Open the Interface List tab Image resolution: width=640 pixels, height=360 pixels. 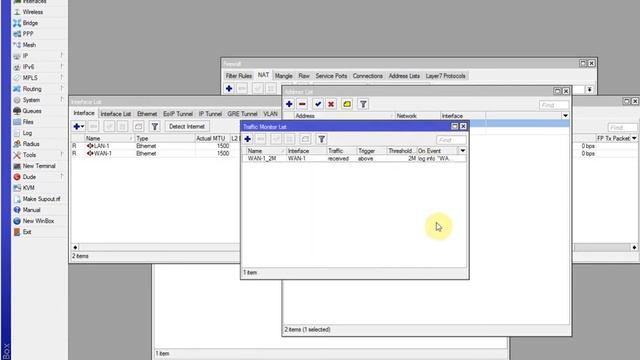click(116, 114)
